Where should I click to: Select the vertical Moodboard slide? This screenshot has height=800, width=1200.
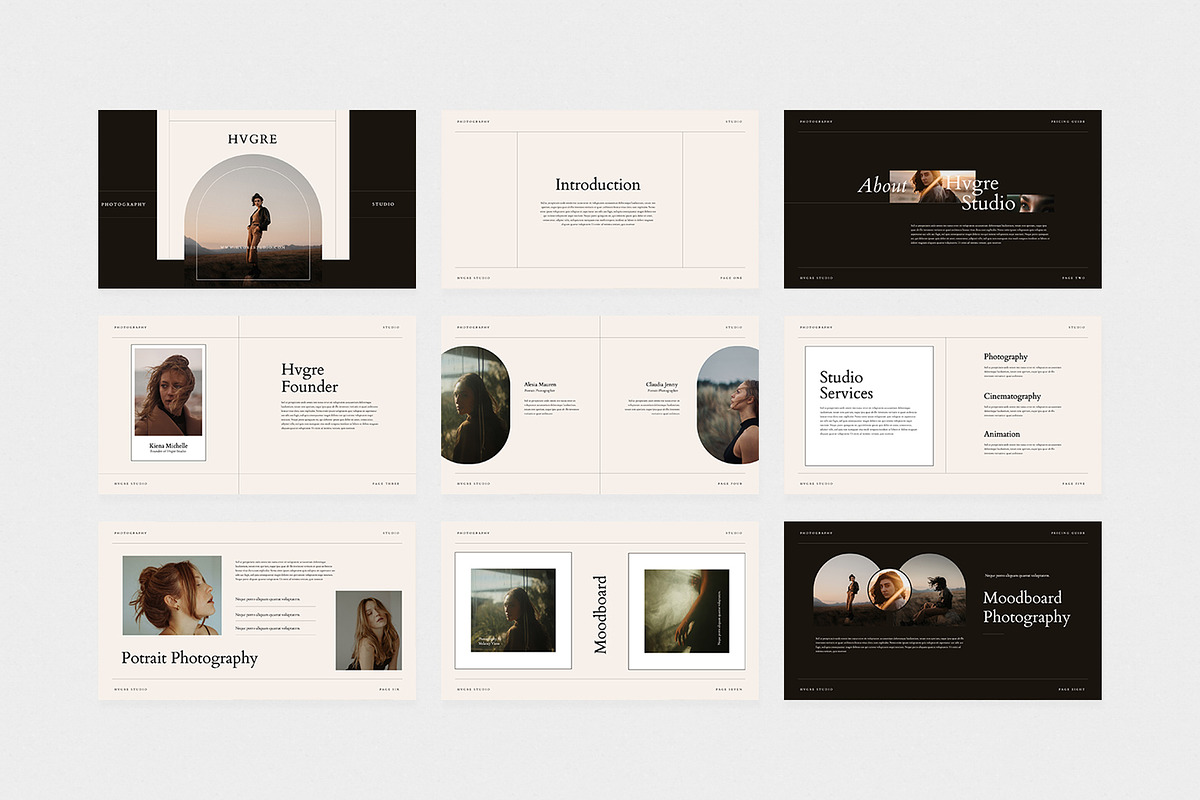600,610
